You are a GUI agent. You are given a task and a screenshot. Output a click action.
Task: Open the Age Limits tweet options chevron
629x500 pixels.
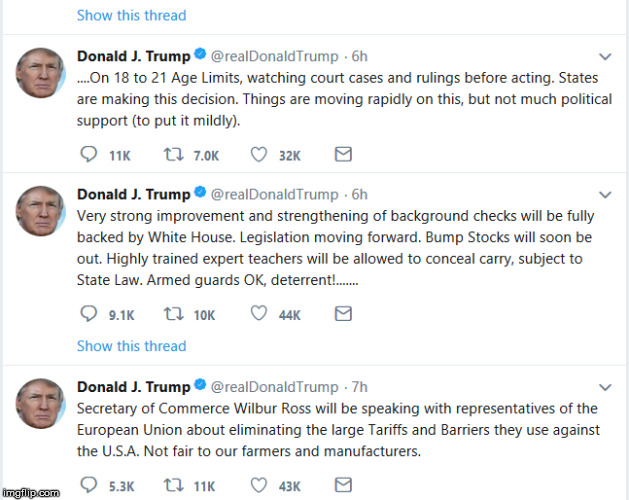(x=605, y=56)
